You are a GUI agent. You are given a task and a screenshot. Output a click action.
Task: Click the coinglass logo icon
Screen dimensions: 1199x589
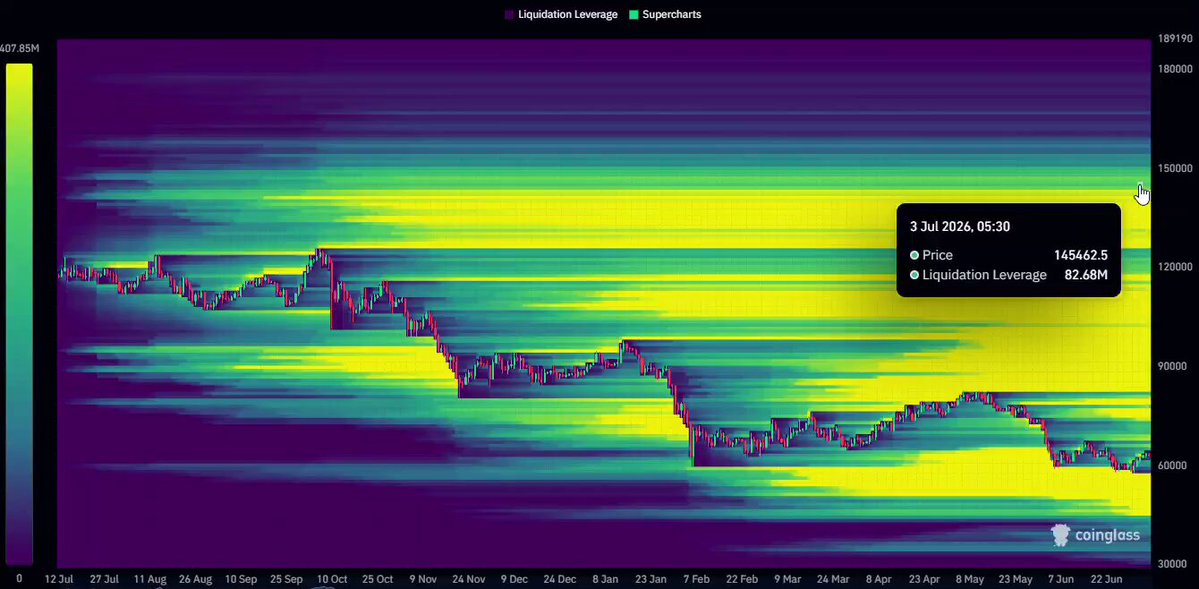(1061, 535)
